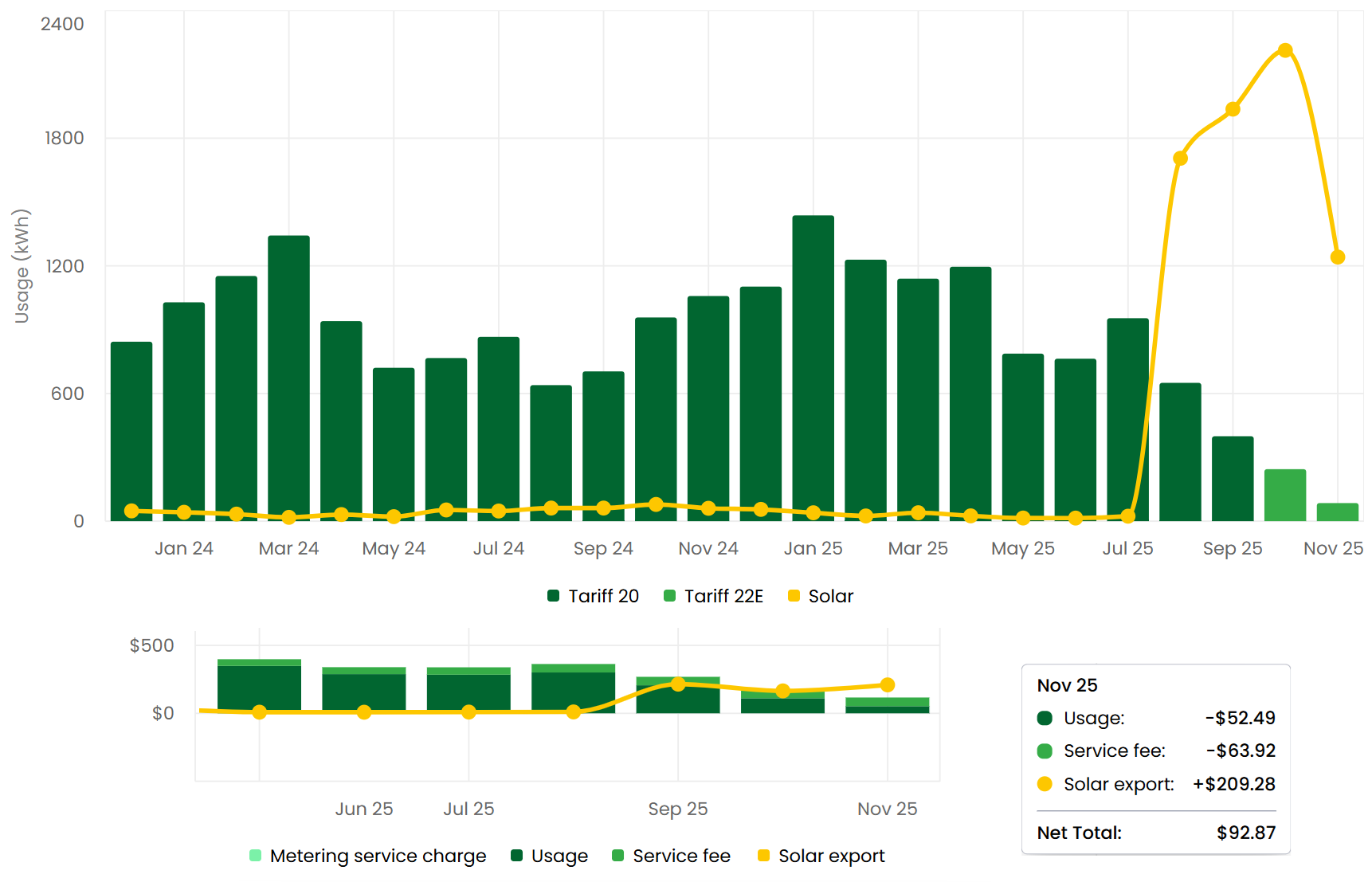1372x882 pixels.
Task: Click the Sep 25 solar export point in cost chart
Action: [x=678, y=684]
